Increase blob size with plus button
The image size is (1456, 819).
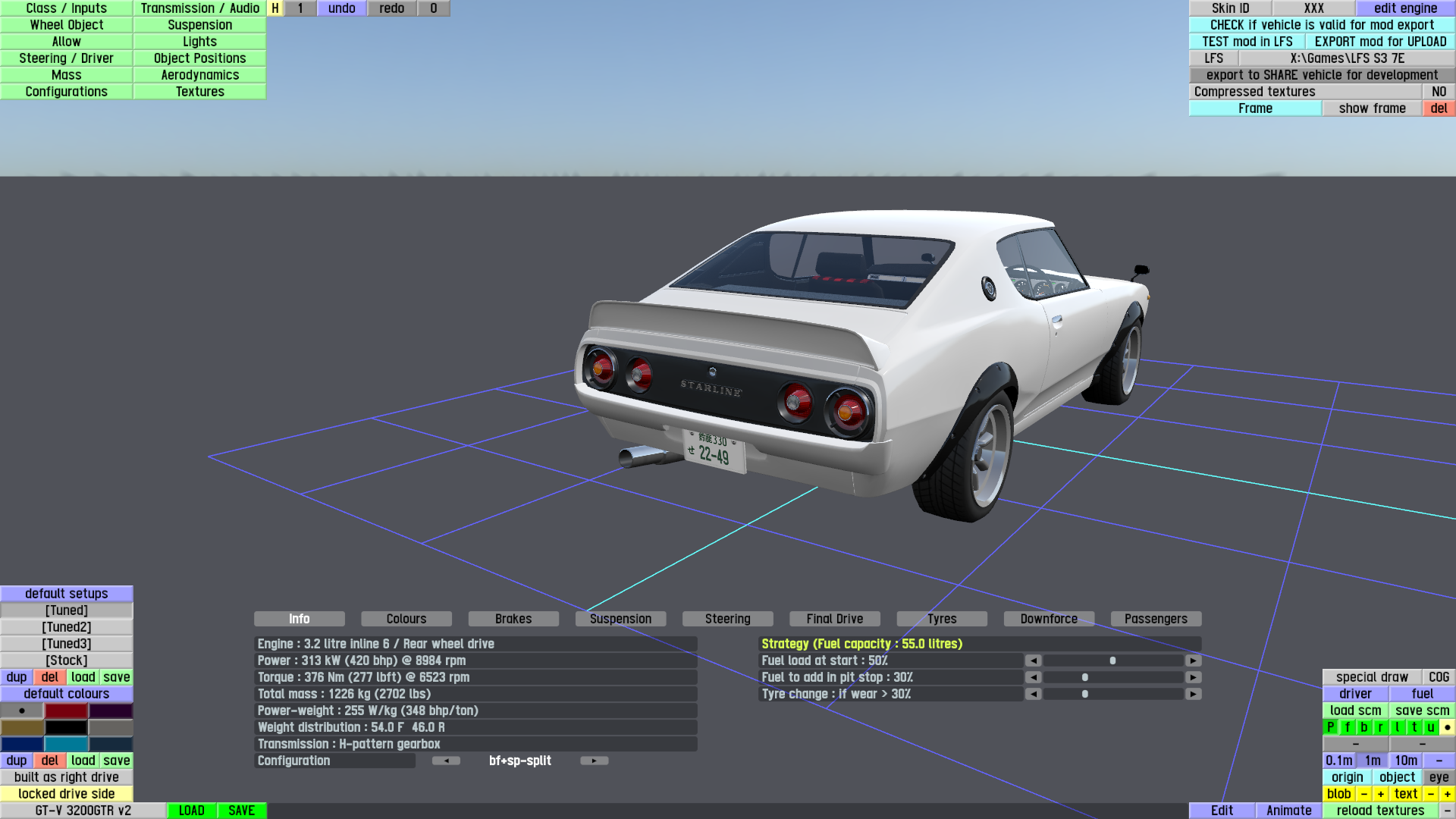[x=1381, y=794]
